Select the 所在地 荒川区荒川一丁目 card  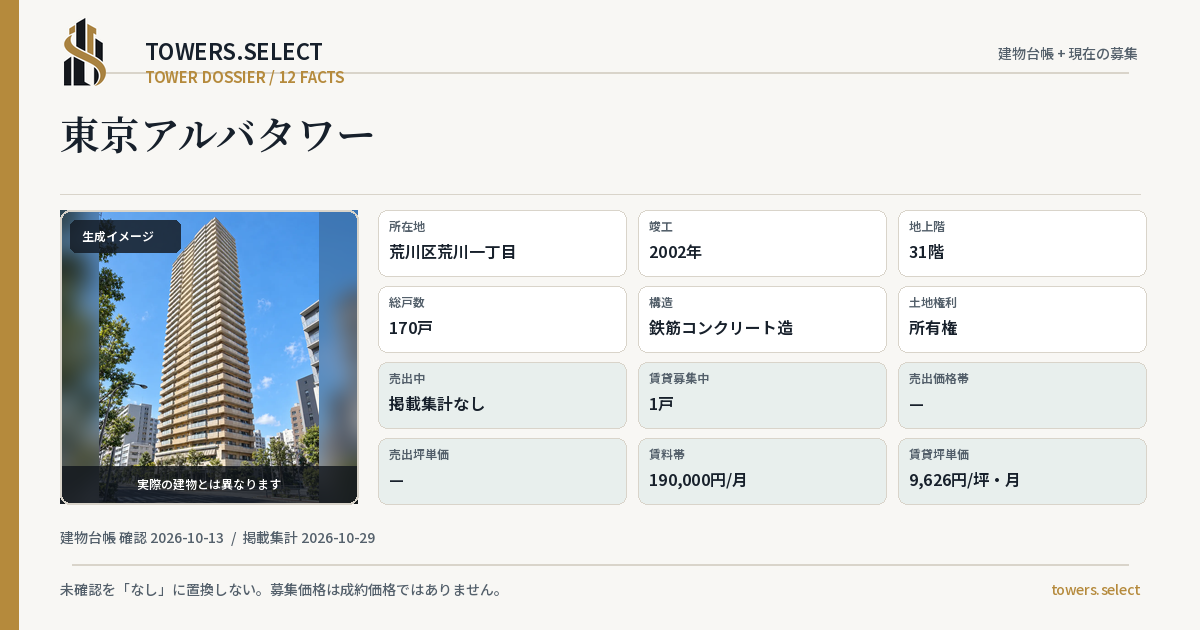(502, 243)
